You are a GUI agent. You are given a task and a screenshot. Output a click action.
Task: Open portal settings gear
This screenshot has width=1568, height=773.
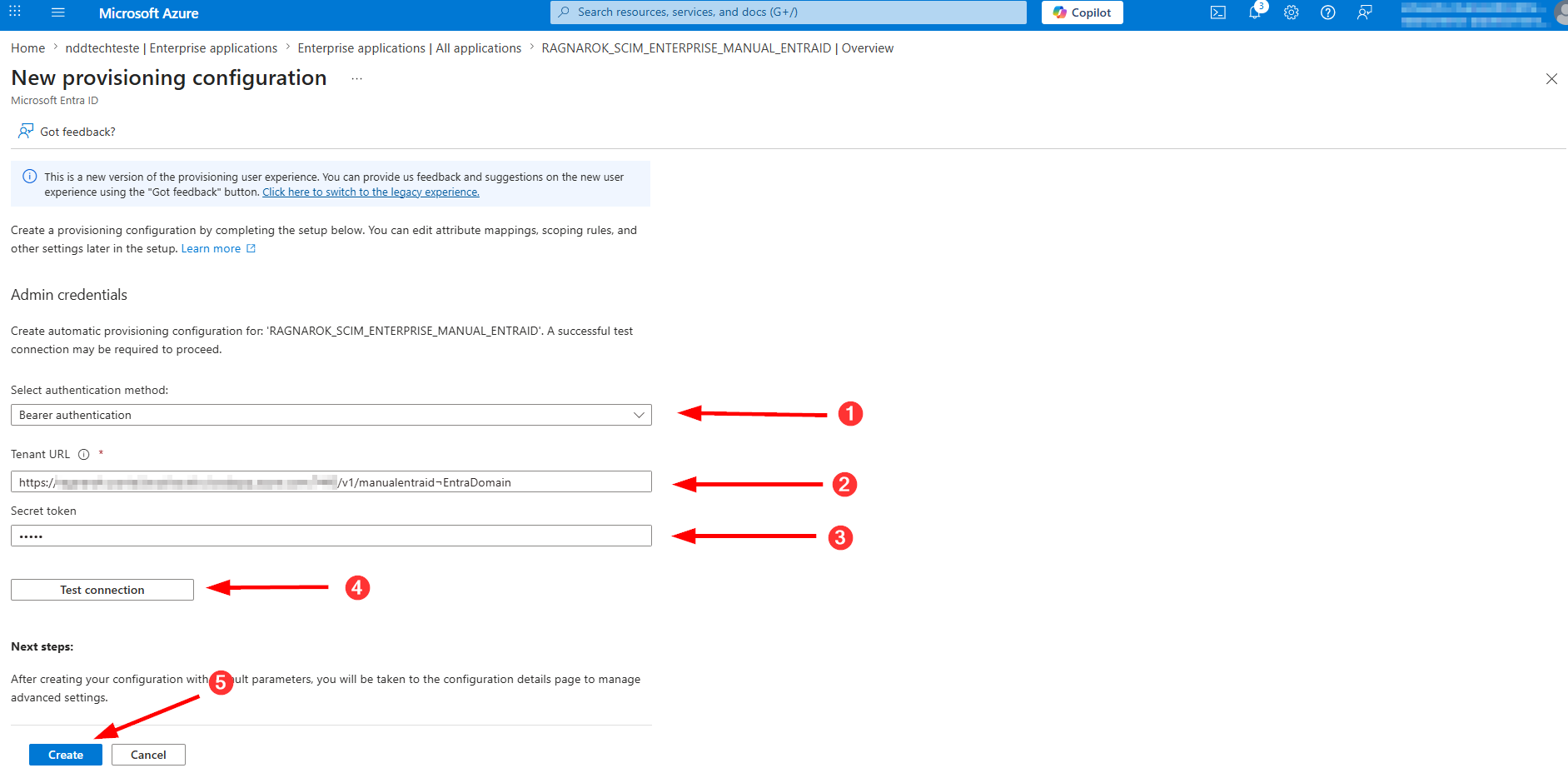1292,12
